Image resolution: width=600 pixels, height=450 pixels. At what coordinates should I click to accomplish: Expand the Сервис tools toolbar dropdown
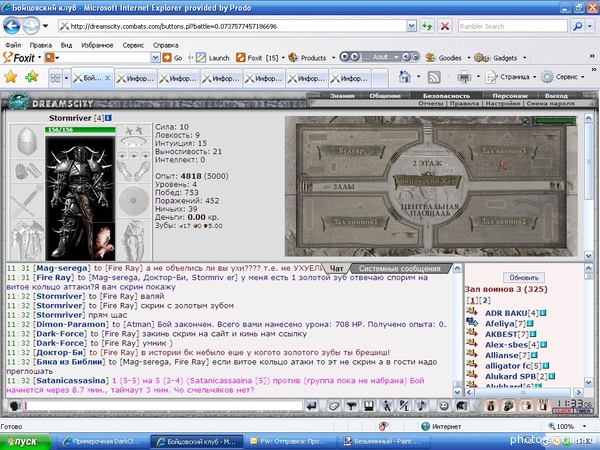click(583, 77)
